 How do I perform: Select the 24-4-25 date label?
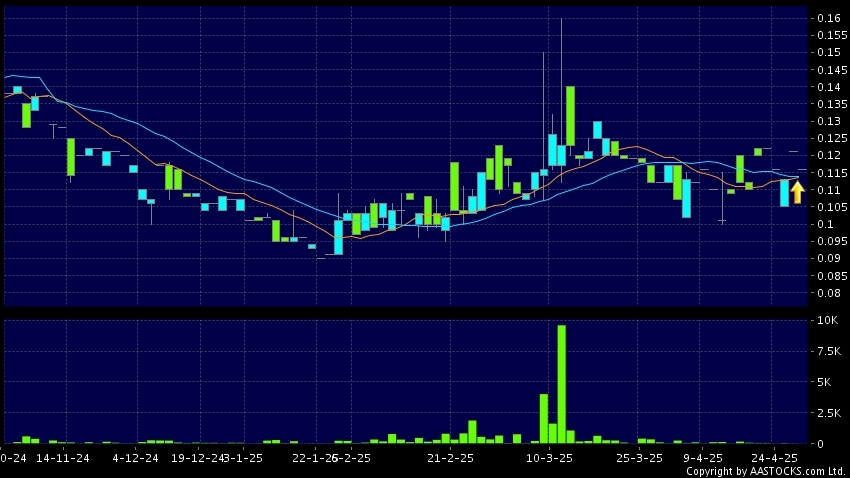coord(774,458)
